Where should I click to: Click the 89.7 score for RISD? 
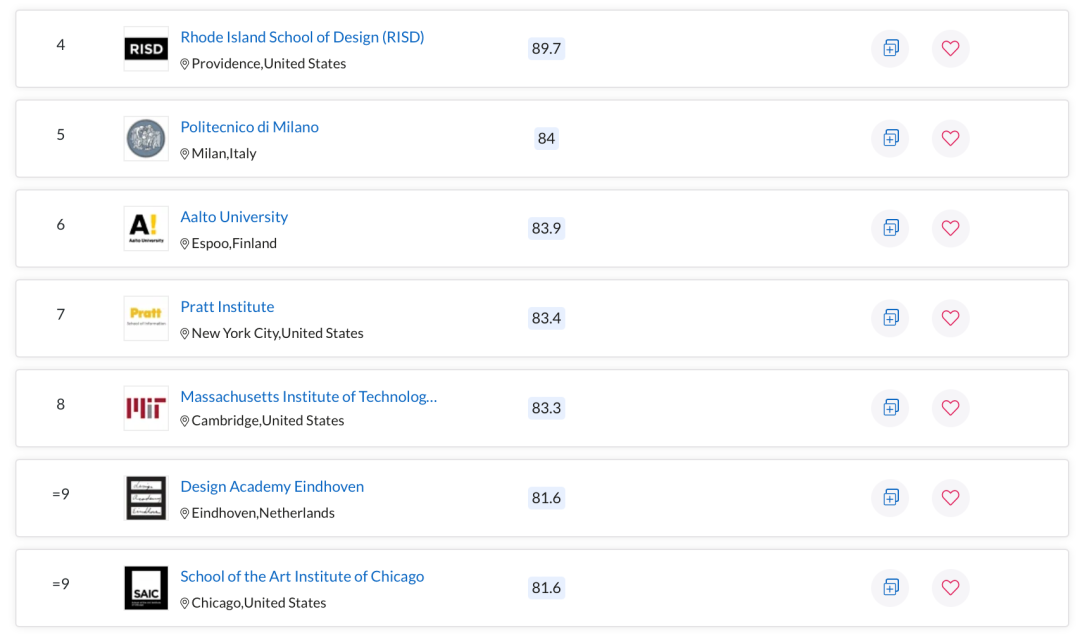pos(546,48)
